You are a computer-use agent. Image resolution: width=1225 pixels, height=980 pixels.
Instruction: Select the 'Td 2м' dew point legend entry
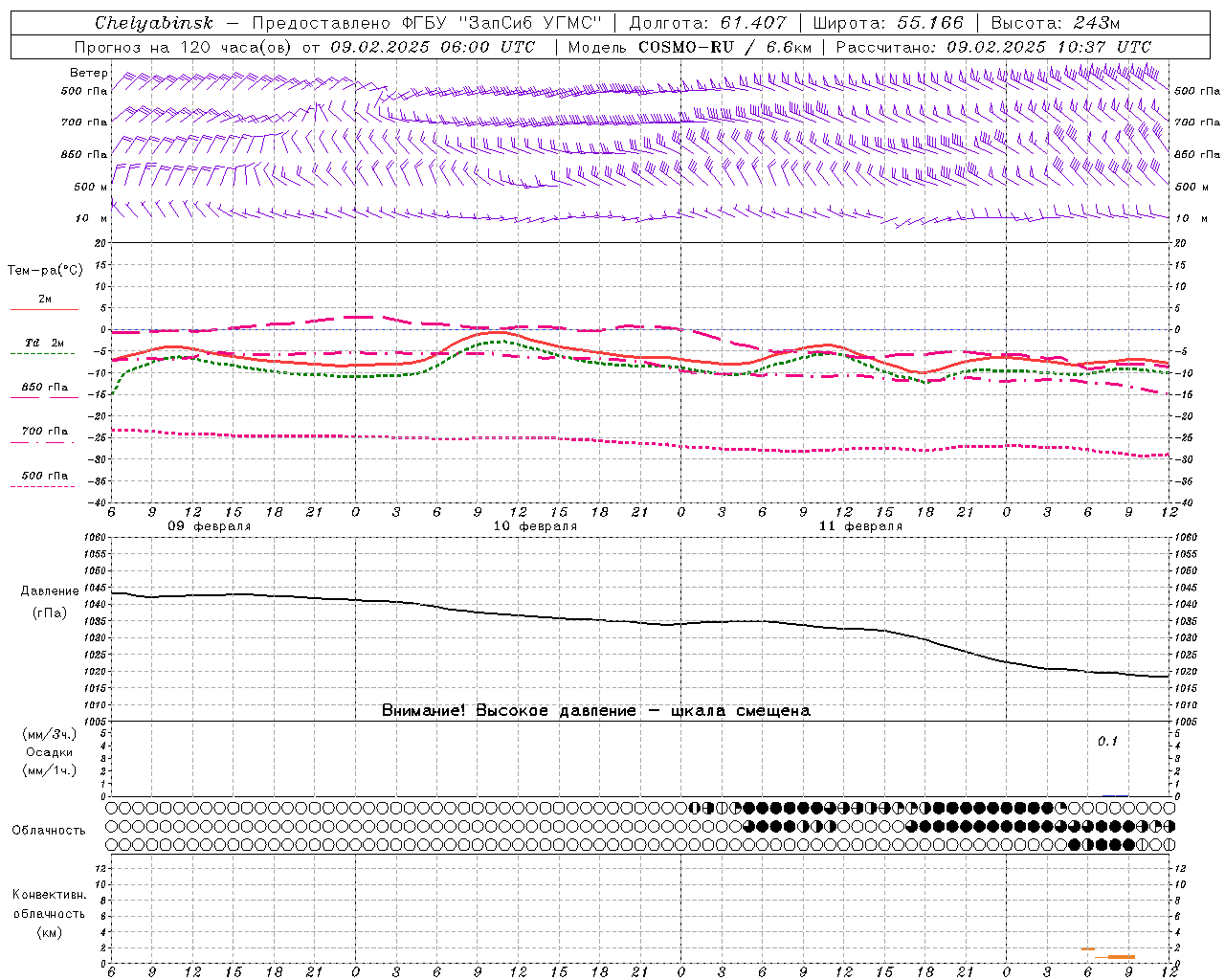click(44, 343)
